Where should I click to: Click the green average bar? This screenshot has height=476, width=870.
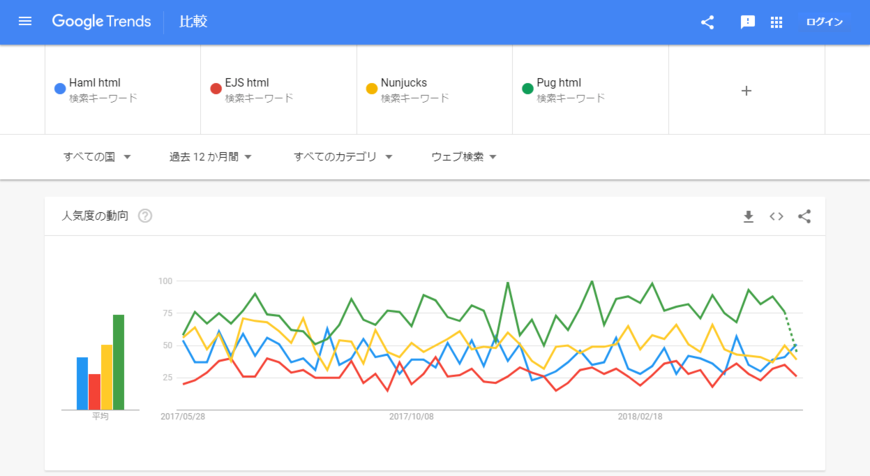tap(119, 362)
